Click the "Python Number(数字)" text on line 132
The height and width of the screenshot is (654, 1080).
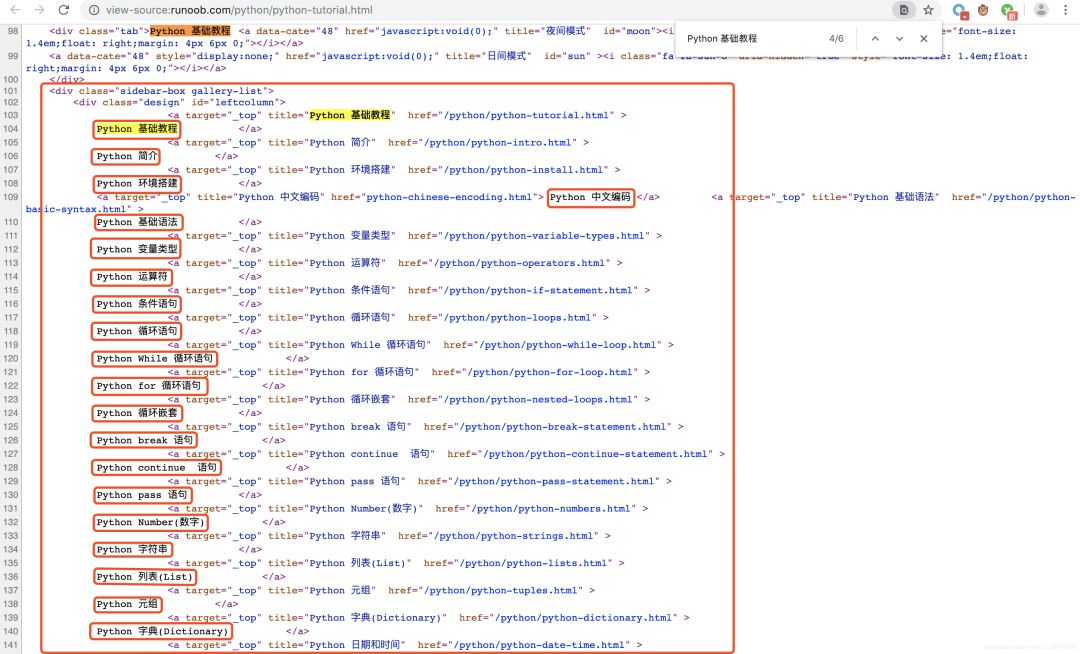[x=150, y=523]
